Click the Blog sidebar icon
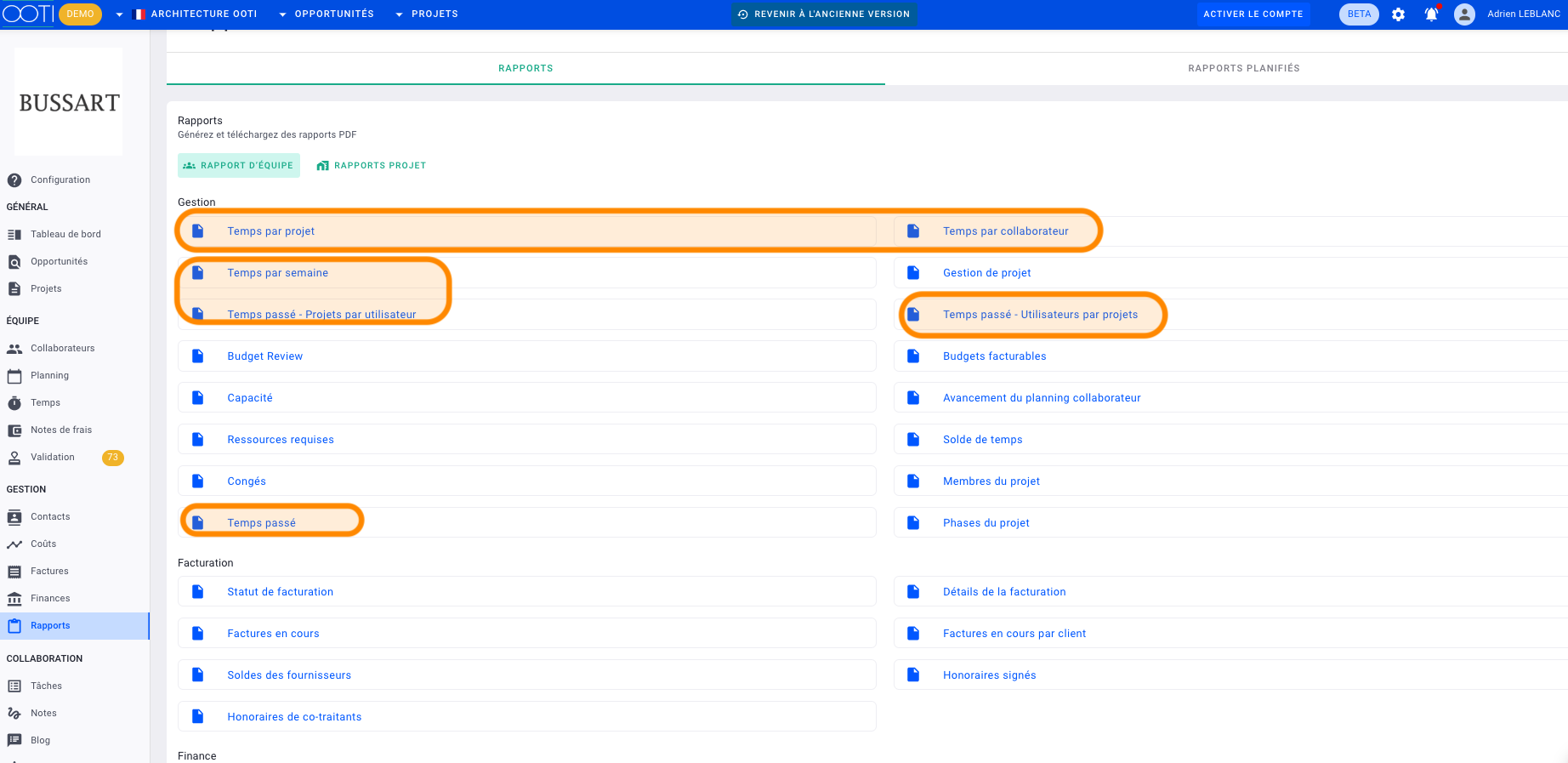The height and width of the screenshot is (763, 1568). click(x=14, y=741)
